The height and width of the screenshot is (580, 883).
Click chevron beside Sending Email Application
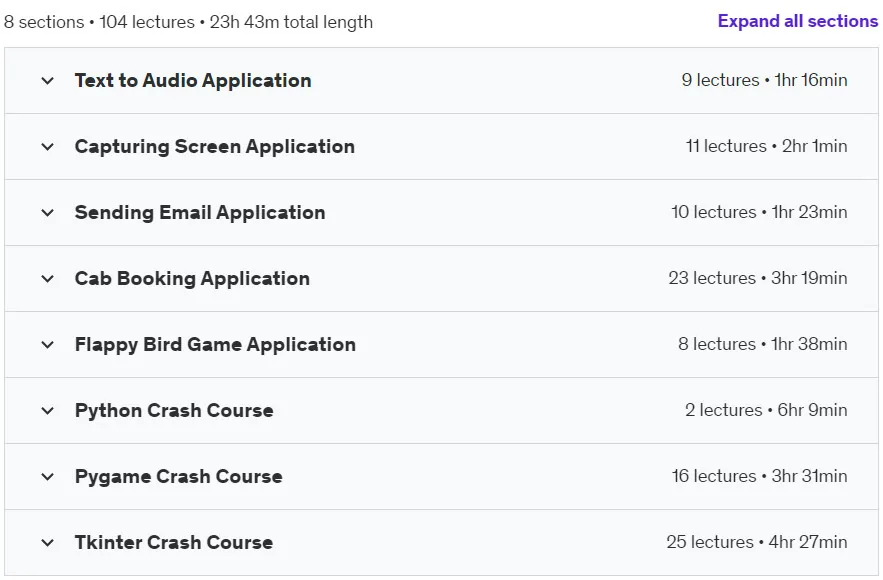coord(48,213)
